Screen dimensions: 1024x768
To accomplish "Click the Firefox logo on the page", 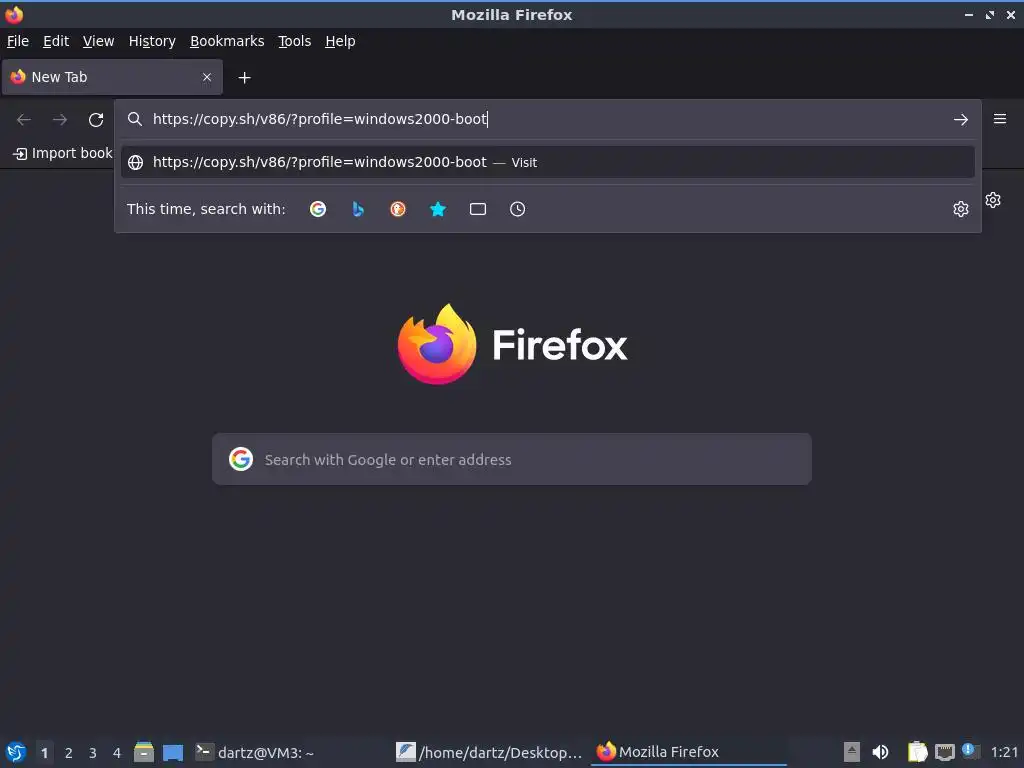I will [x=437, y=344].
